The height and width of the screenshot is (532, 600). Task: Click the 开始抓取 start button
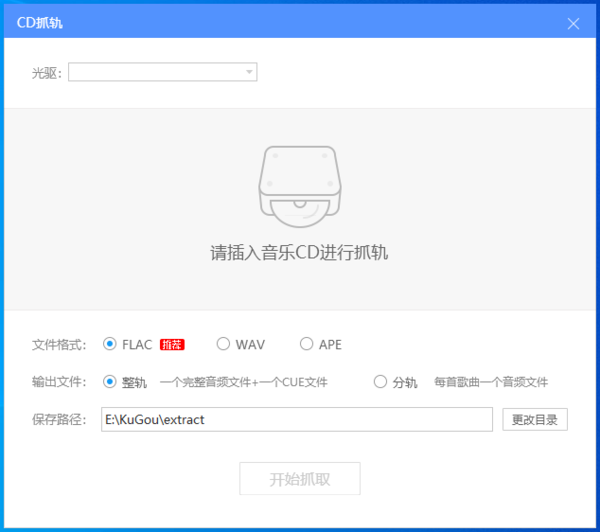pos(300,479)
